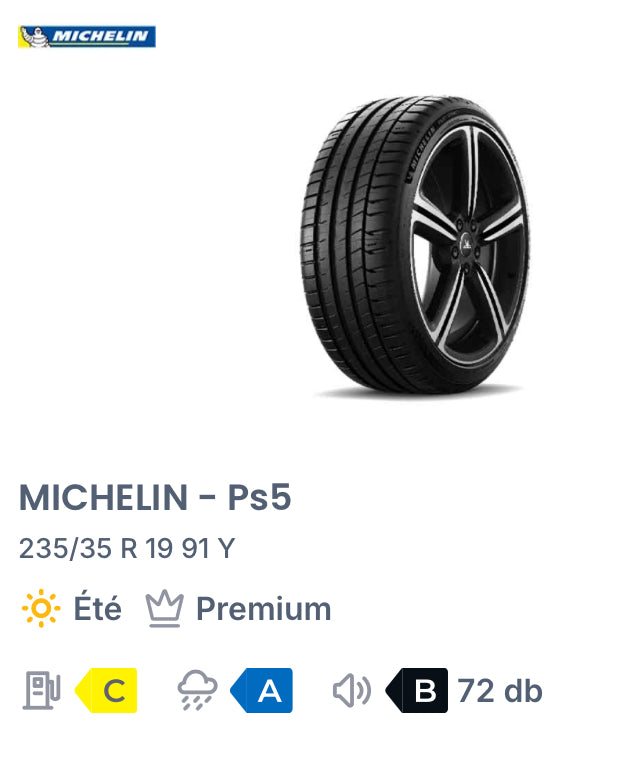This screenshot has height=779, width=639.
Task: Click the crown icon
Action: (164, 609)
